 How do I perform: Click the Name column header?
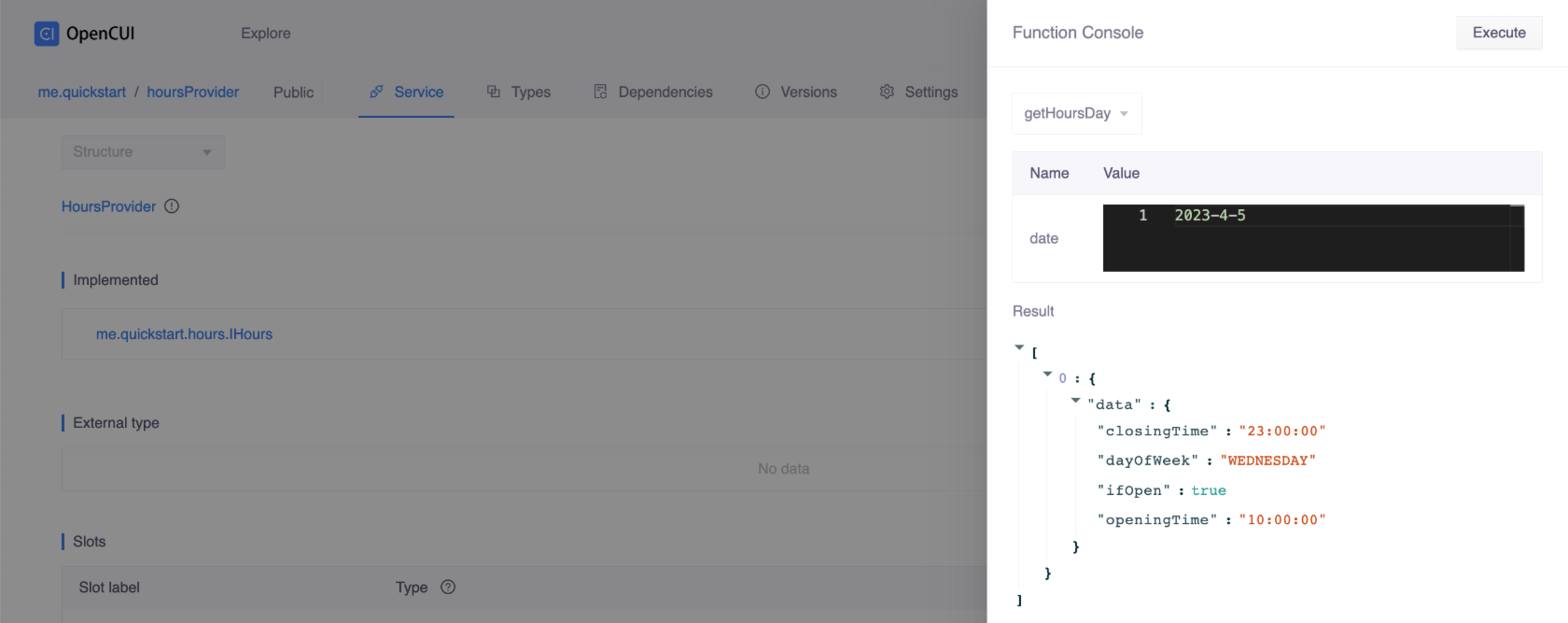pyautogui.click(x=1049, y=173)
